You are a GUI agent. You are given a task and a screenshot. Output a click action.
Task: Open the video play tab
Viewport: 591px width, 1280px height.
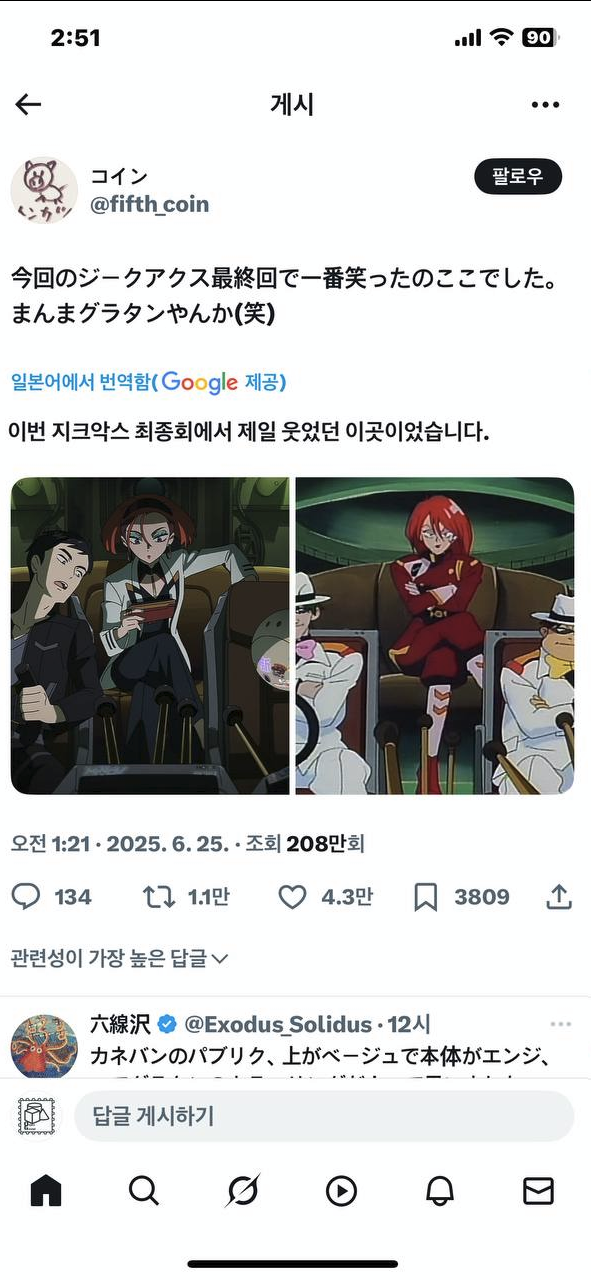point(341,1190)
